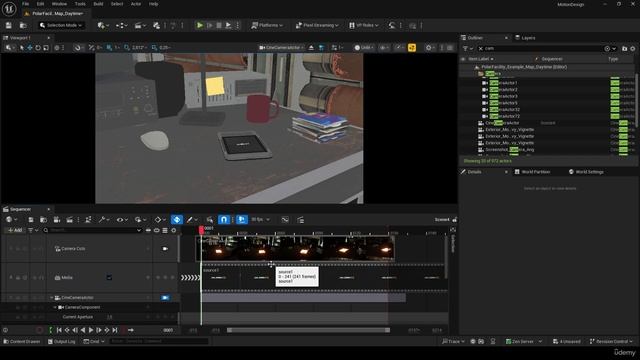Toggle CineCameraActor track camera lock icon

pos(165,298)
